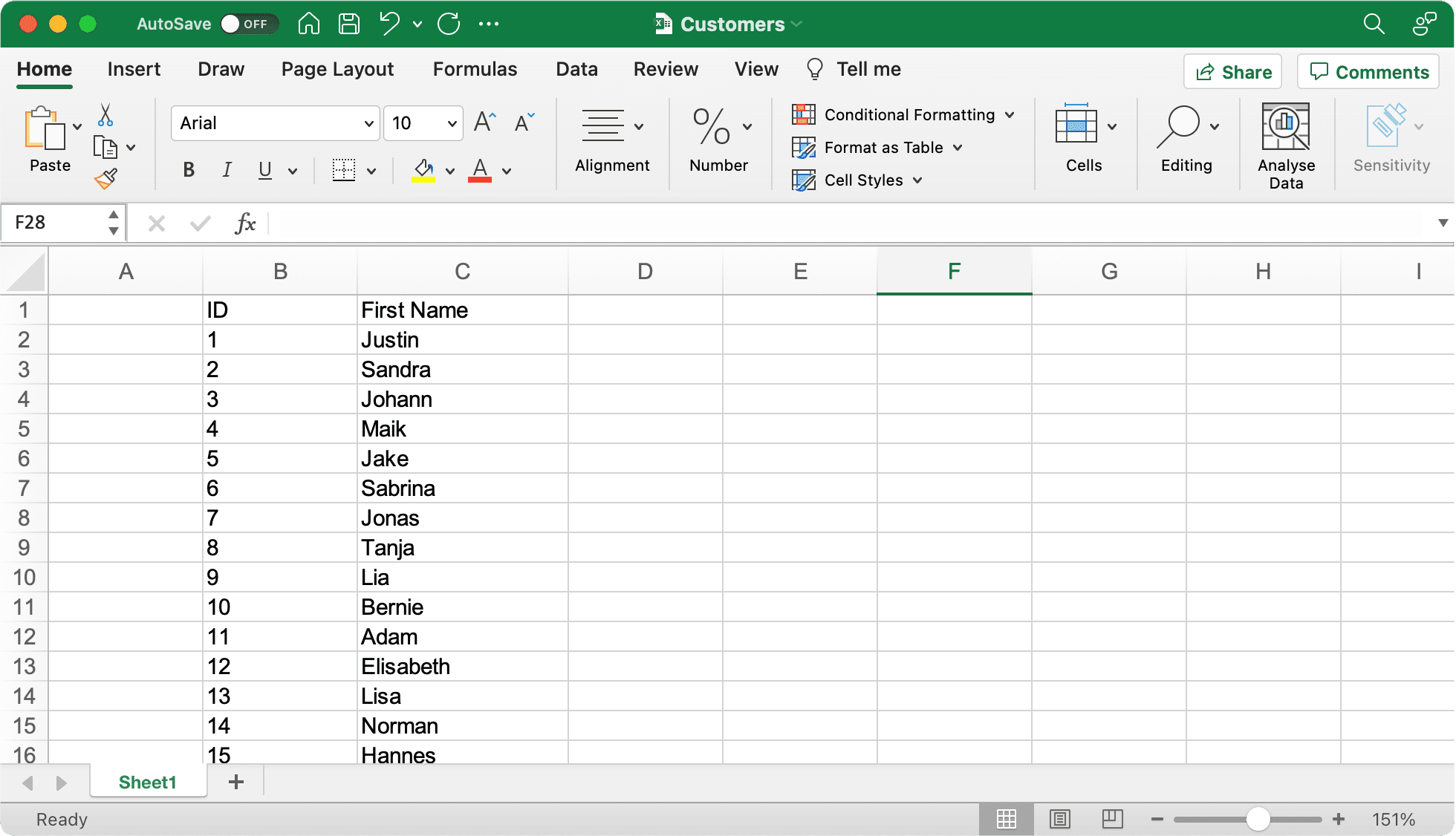
Task: Switch to Page Layout view icon
Action: coord(1059,819)
